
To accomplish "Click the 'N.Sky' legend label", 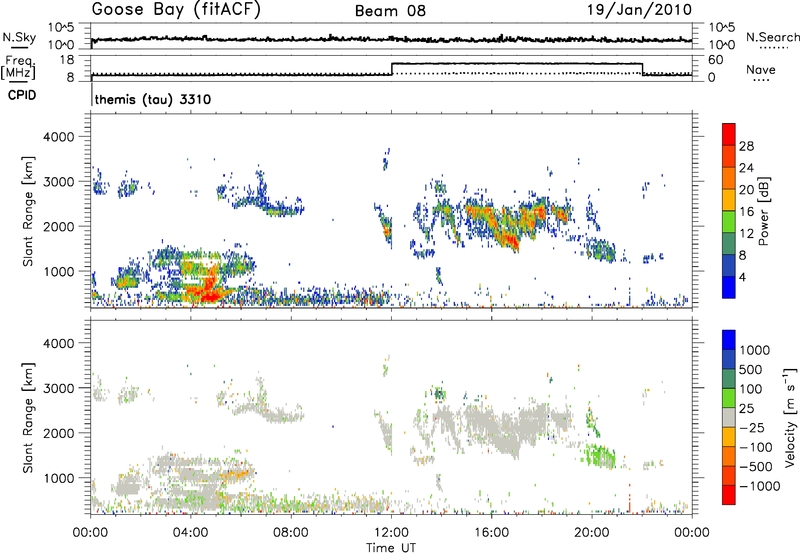I will pyautogui.click(x=19, y=37).
